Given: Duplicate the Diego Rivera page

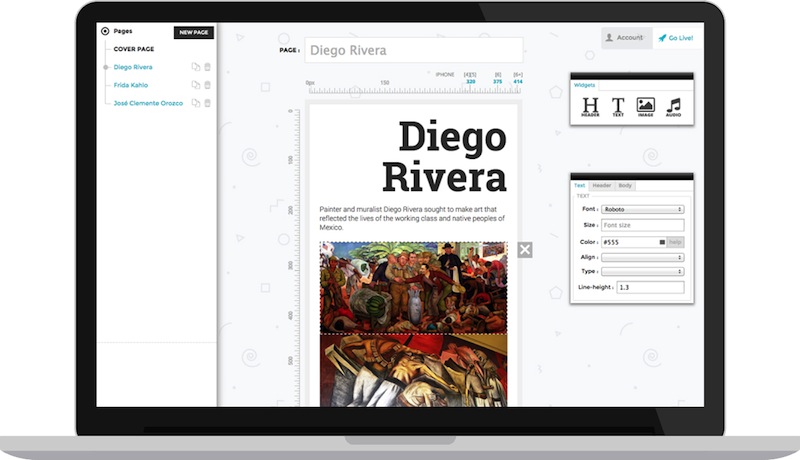Looking at the screenshot, I should pos(195,67).
